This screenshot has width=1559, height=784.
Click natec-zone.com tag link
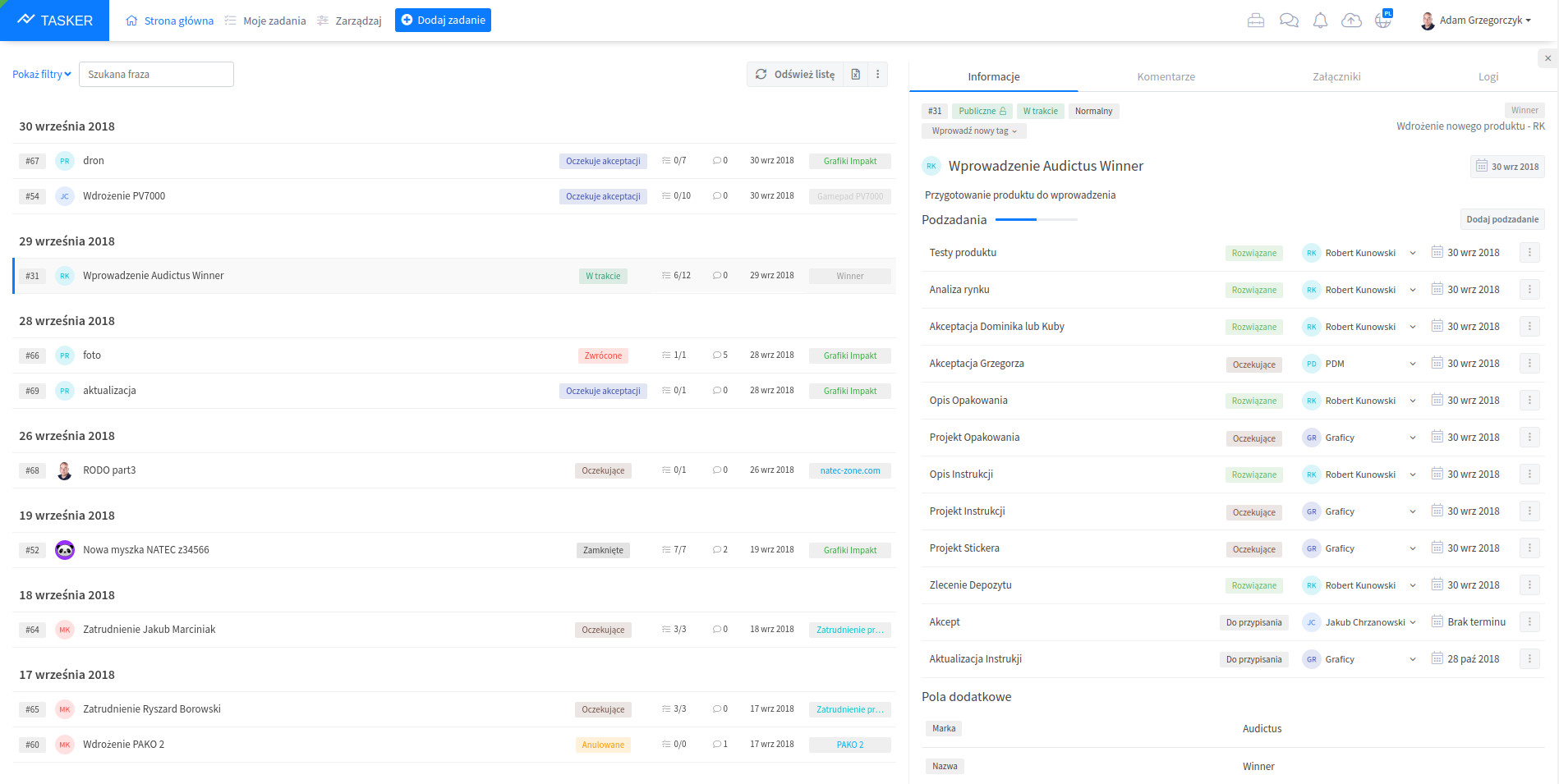pos(850,471)
